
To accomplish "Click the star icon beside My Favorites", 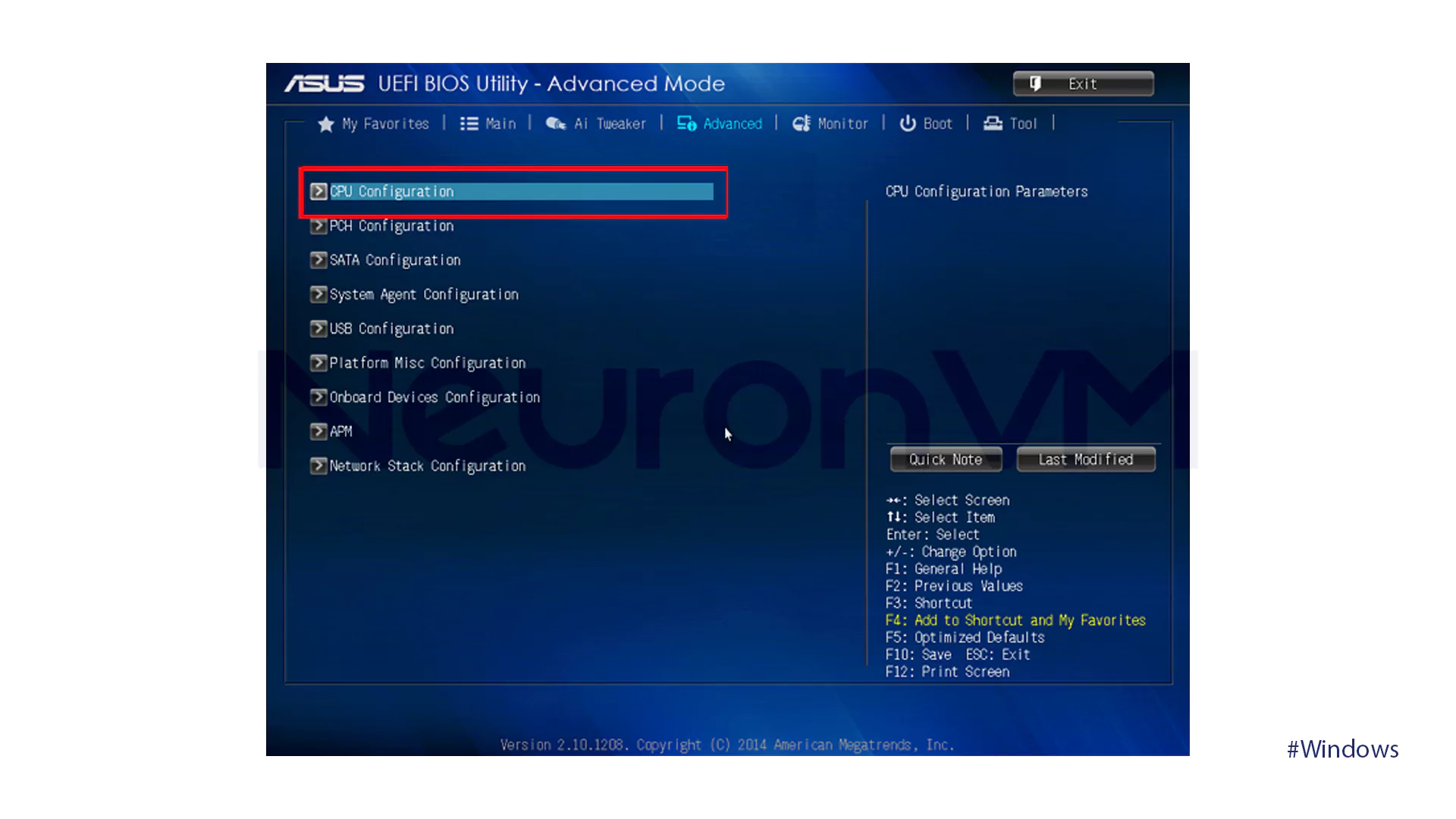I will 326,124.
